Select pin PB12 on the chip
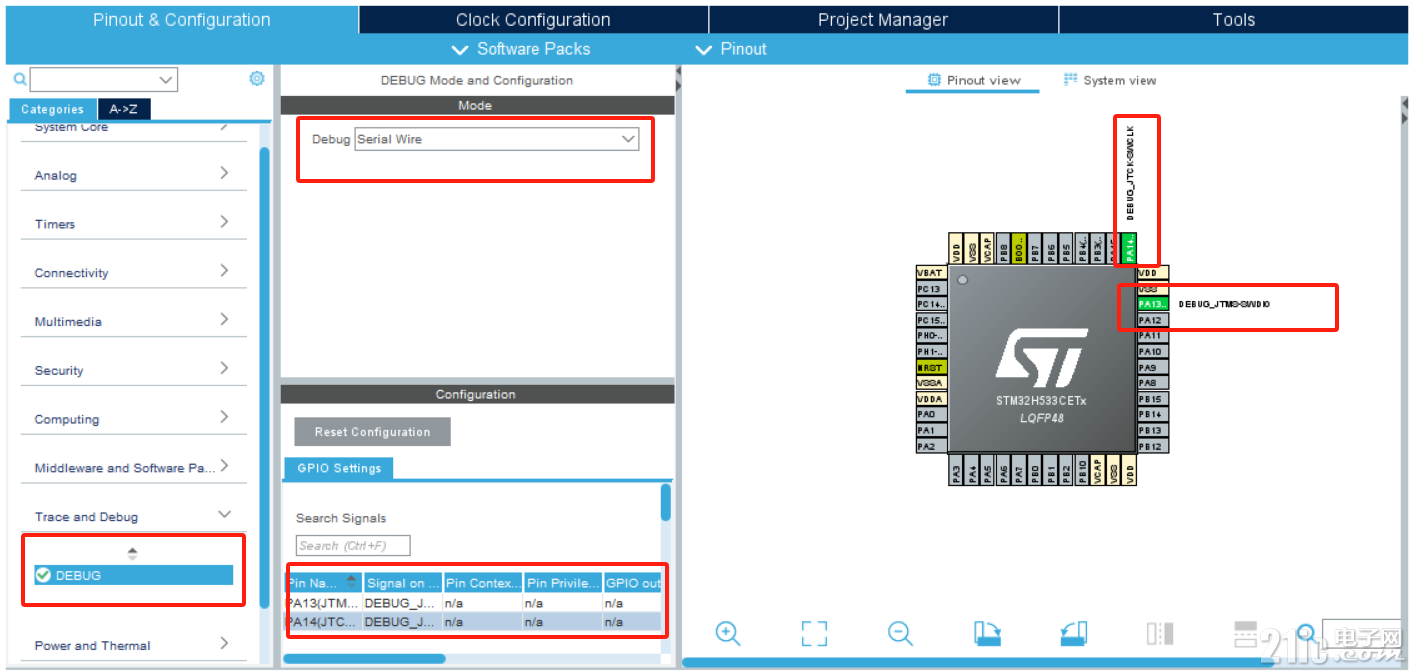The width and height of the screenshot is (1414, 671). coord(1152,446)
